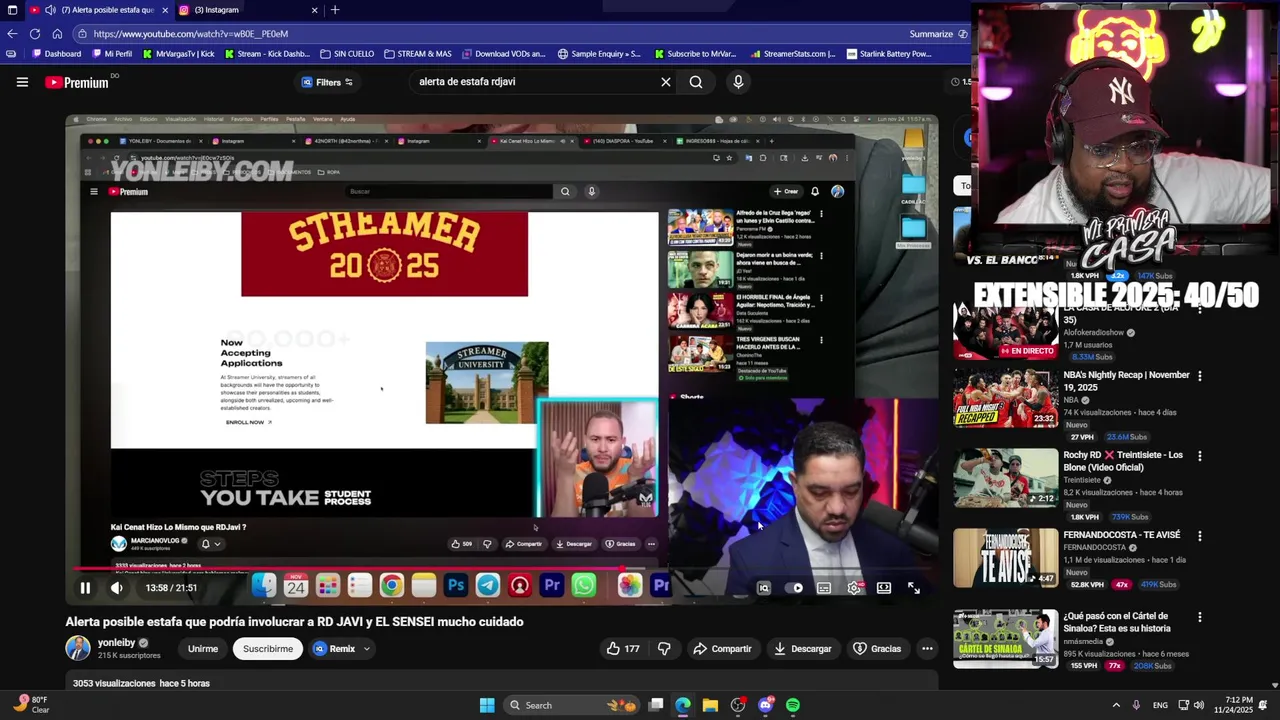
Task: Open a new browser tab
Action: pyautogui.click(x=335, y=10)
